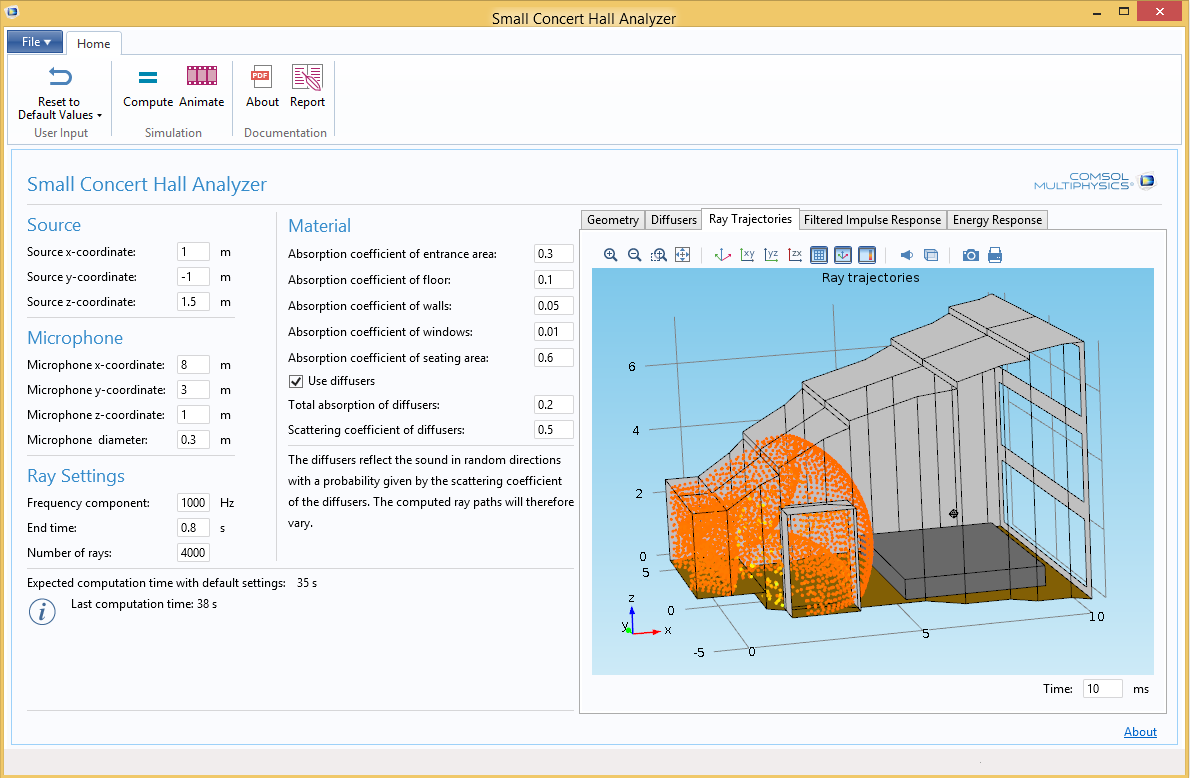This screenshot has height=778, width=1190.
Task: Click the Time input field in milliseconds
Action: [1102, 689]
